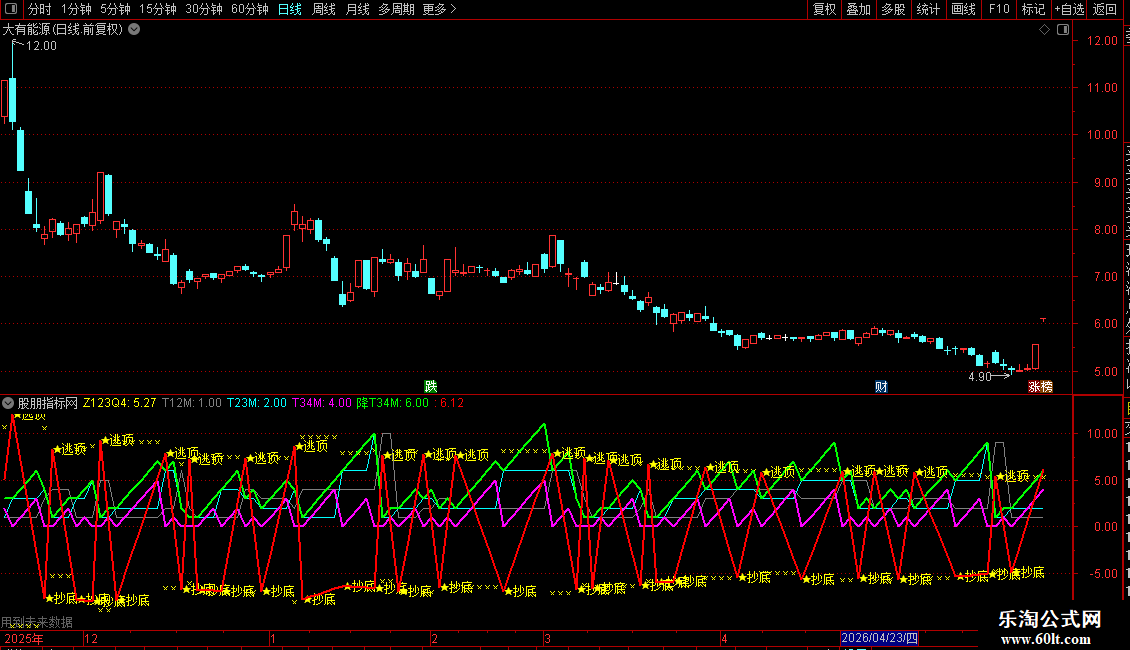Click the 12 month label on time axis
Screen dimensions: 1130x650
pos(91,638)
